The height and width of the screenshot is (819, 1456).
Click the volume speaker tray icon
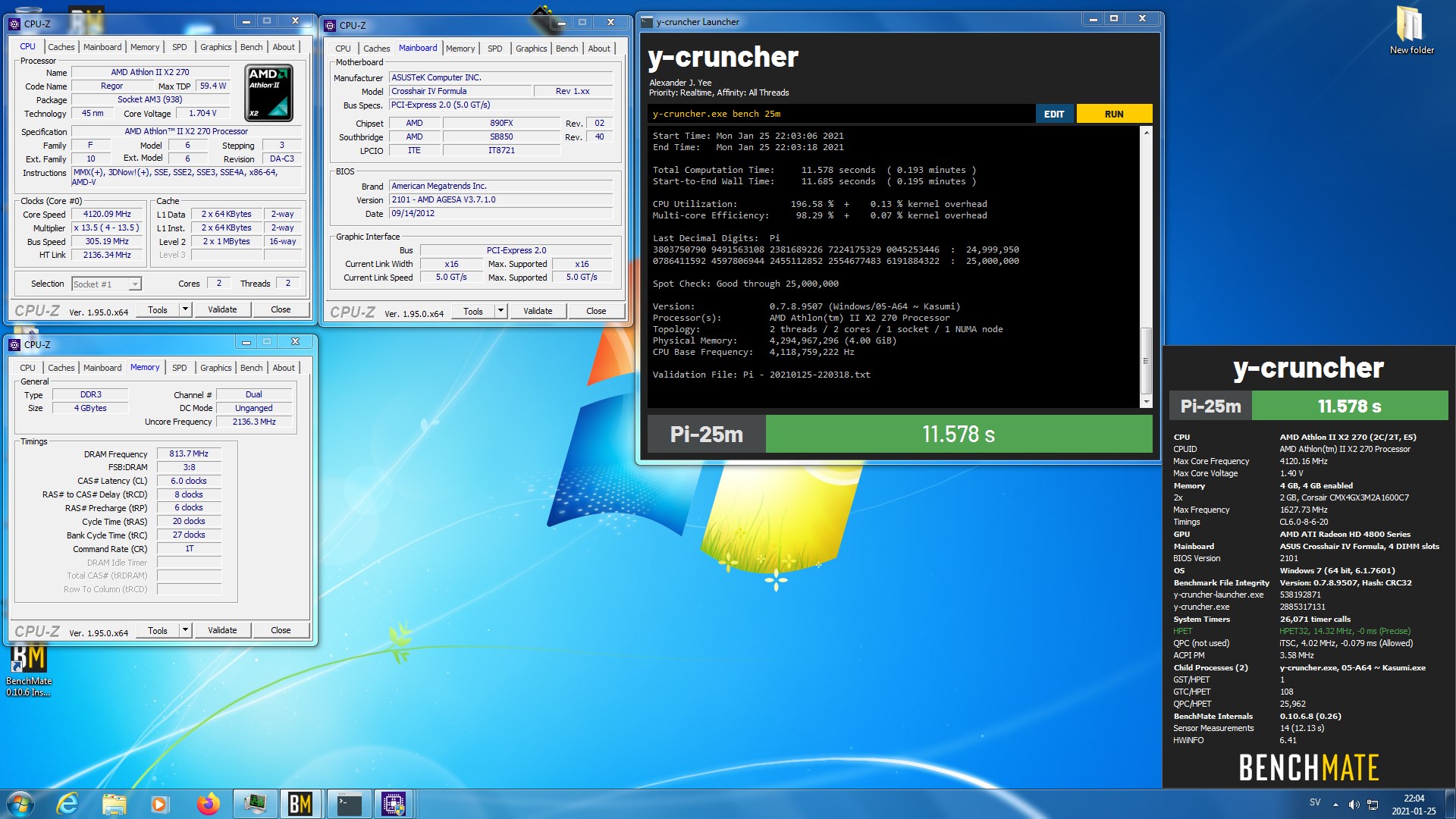tap(1354, 805)
